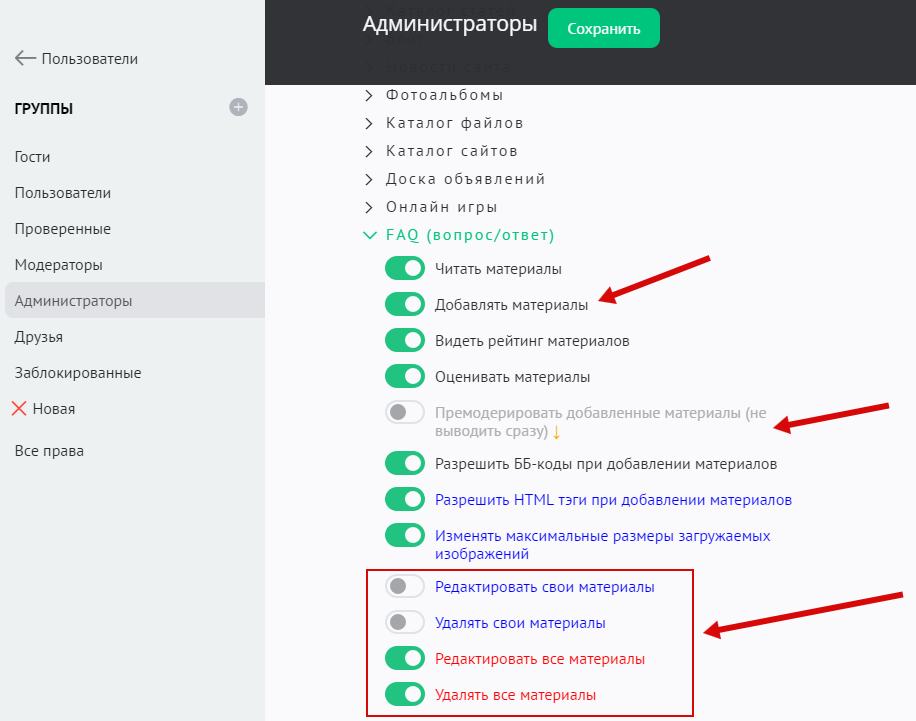The image size is (916, 721).
Task: Enable Удалять свои материалы switch
Action: pos(405,623)
